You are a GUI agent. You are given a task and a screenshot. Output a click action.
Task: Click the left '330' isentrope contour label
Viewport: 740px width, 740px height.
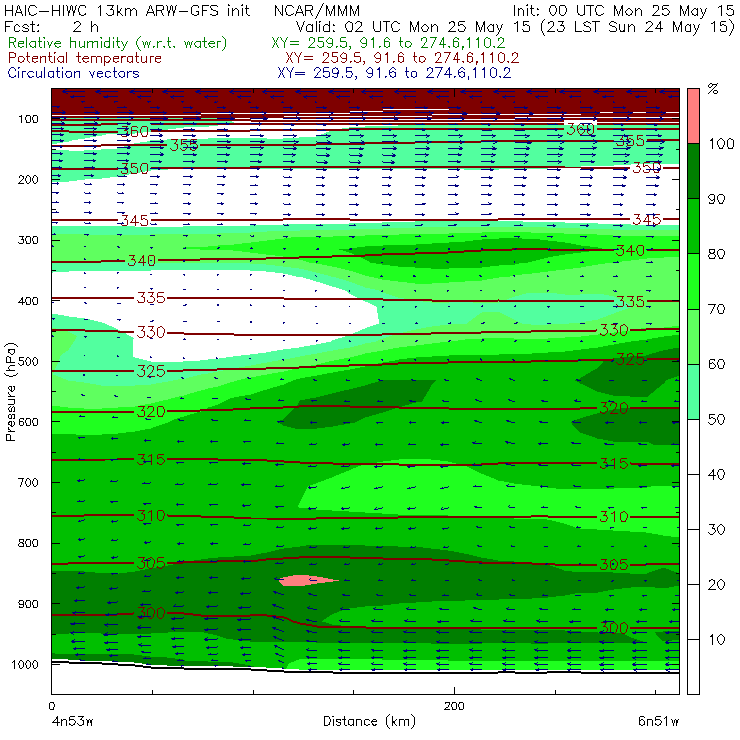click(x=151, y=332)
